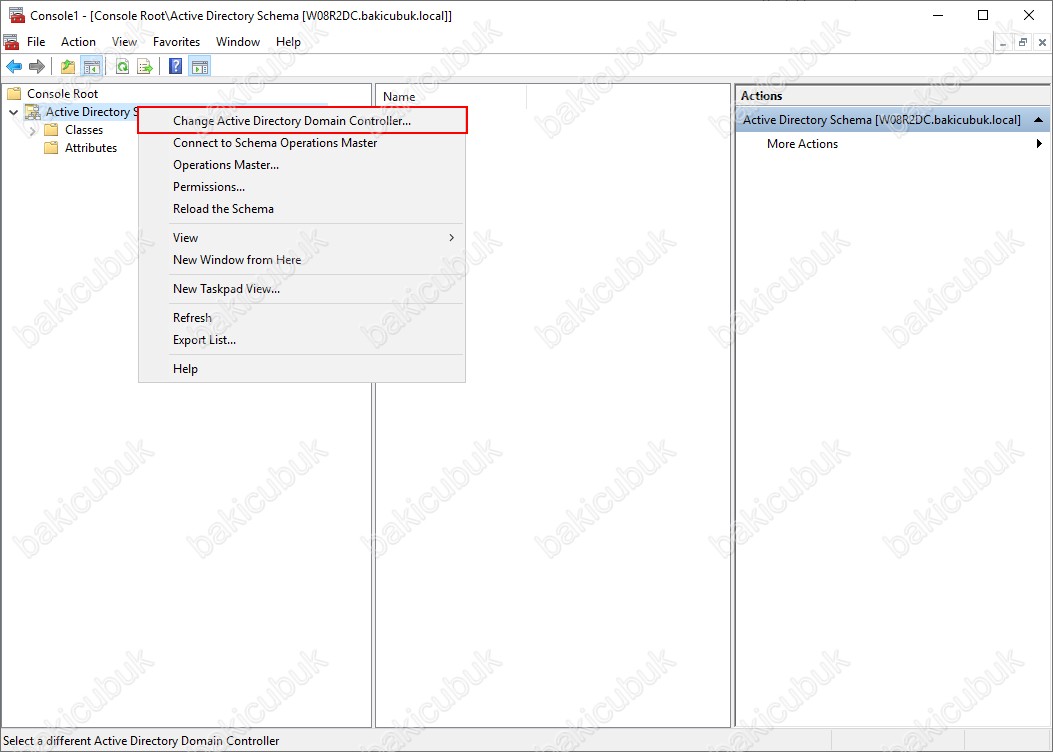This screenshot has height=752, width=1053.
Task: Click Help at bottom of context menu
Action: pos(302,369)
